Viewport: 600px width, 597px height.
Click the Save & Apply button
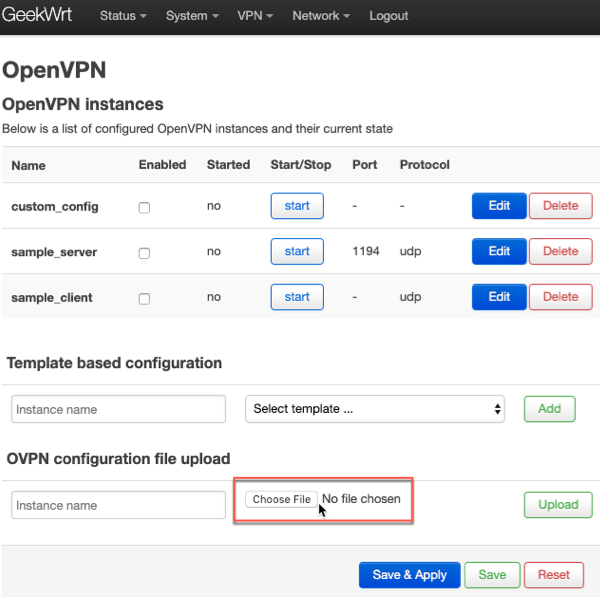click(x=409, y=575)
